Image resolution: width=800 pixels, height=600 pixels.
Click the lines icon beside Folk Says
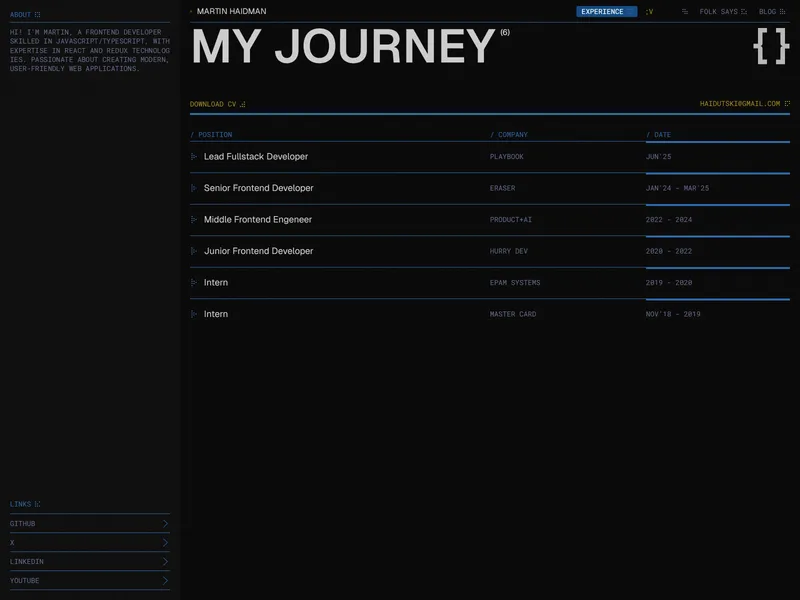pos(685,11)
